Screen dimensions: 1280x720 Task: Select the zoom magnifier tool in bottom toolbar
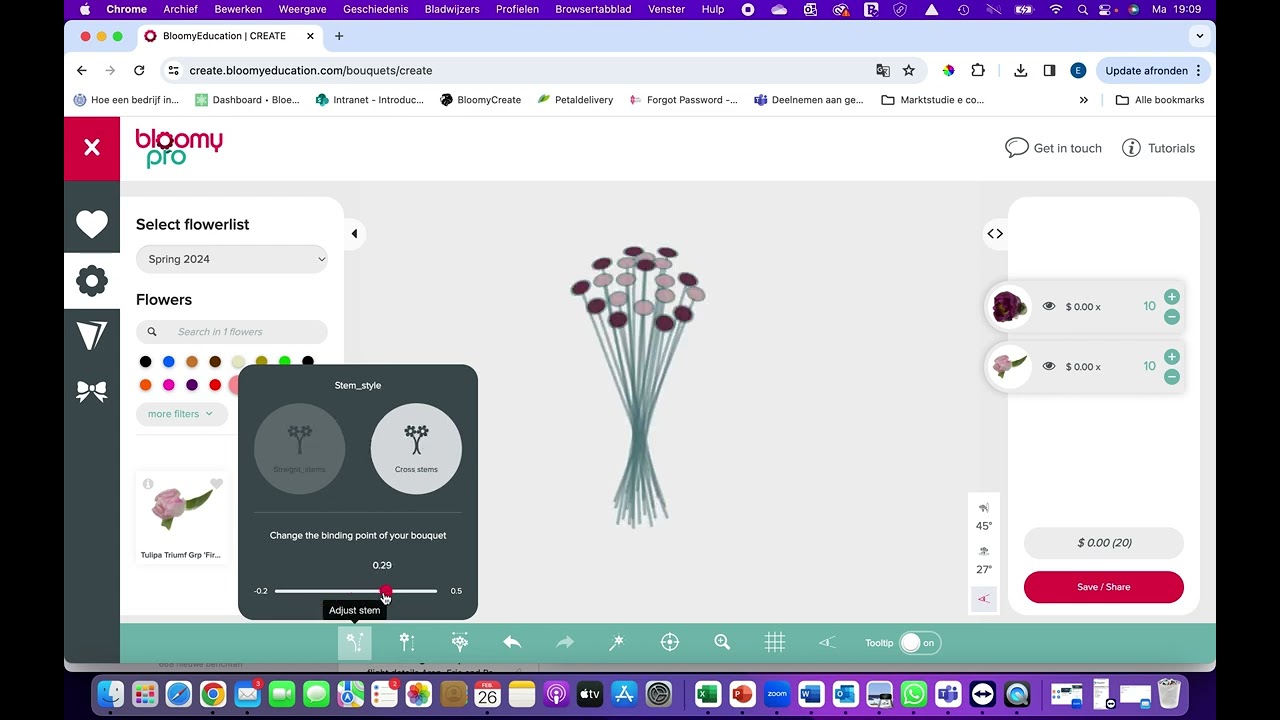point(722,643)
